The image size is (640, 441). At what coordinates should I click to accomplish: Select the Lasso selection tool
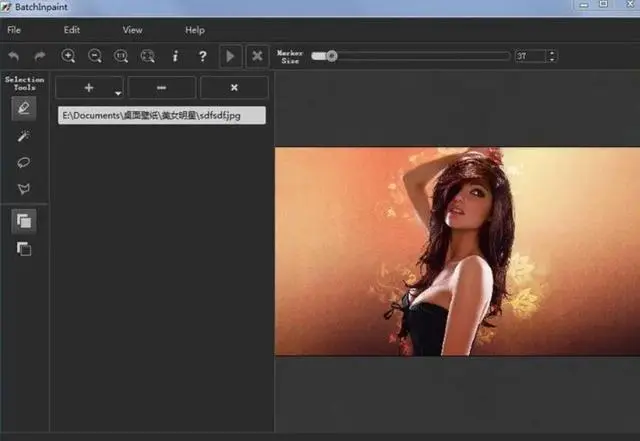(x=24, y=162)
